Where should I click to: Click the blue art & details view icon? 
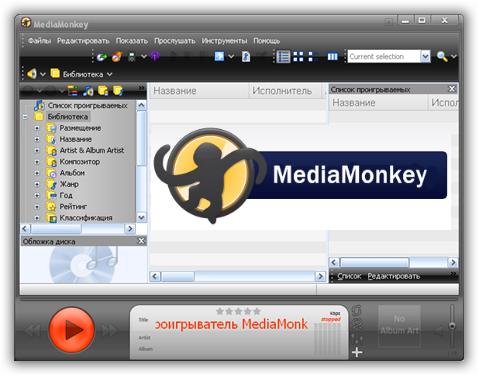coord(219,56)
